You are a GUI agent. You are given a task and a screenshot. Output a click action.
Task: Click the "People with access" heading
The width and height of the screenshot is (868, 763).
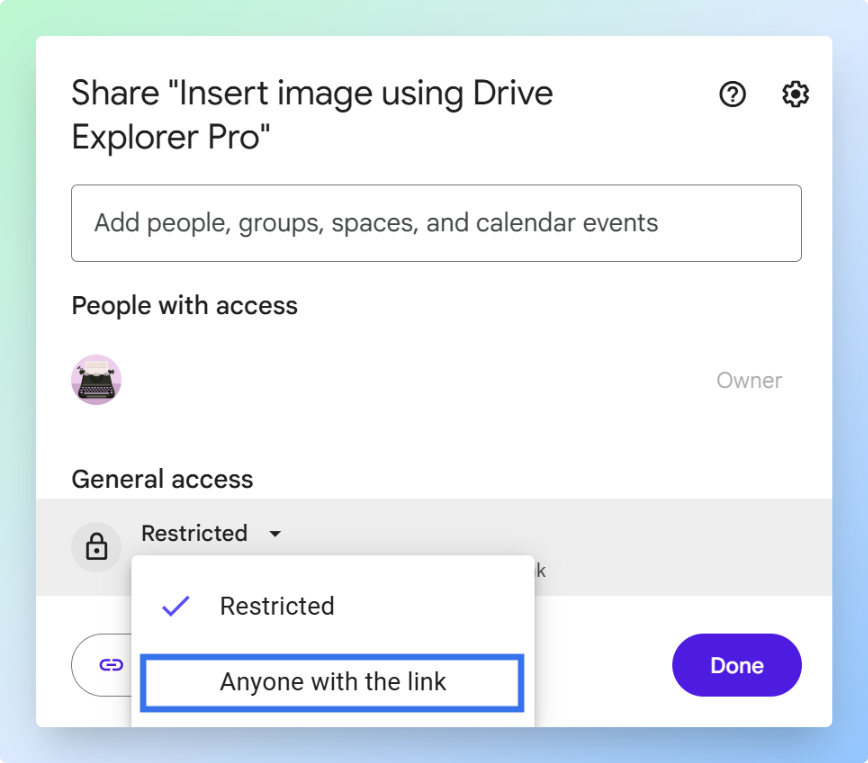[x=184, y=305]
